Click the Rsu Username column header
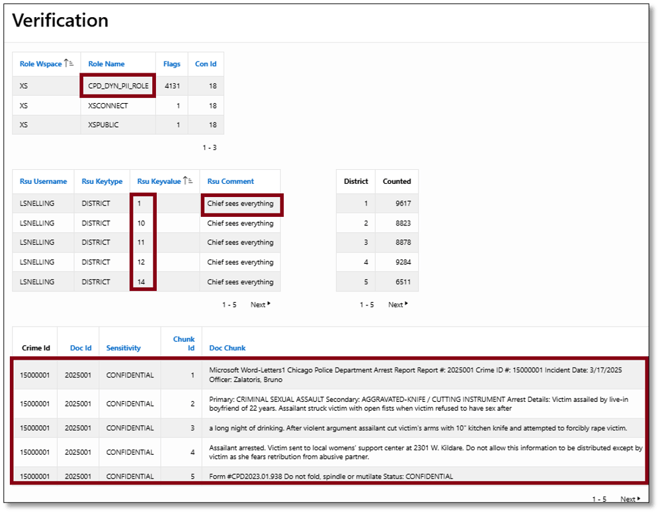Screen dimensions: 660x513 pyautogui.click(x=44, y=181)
